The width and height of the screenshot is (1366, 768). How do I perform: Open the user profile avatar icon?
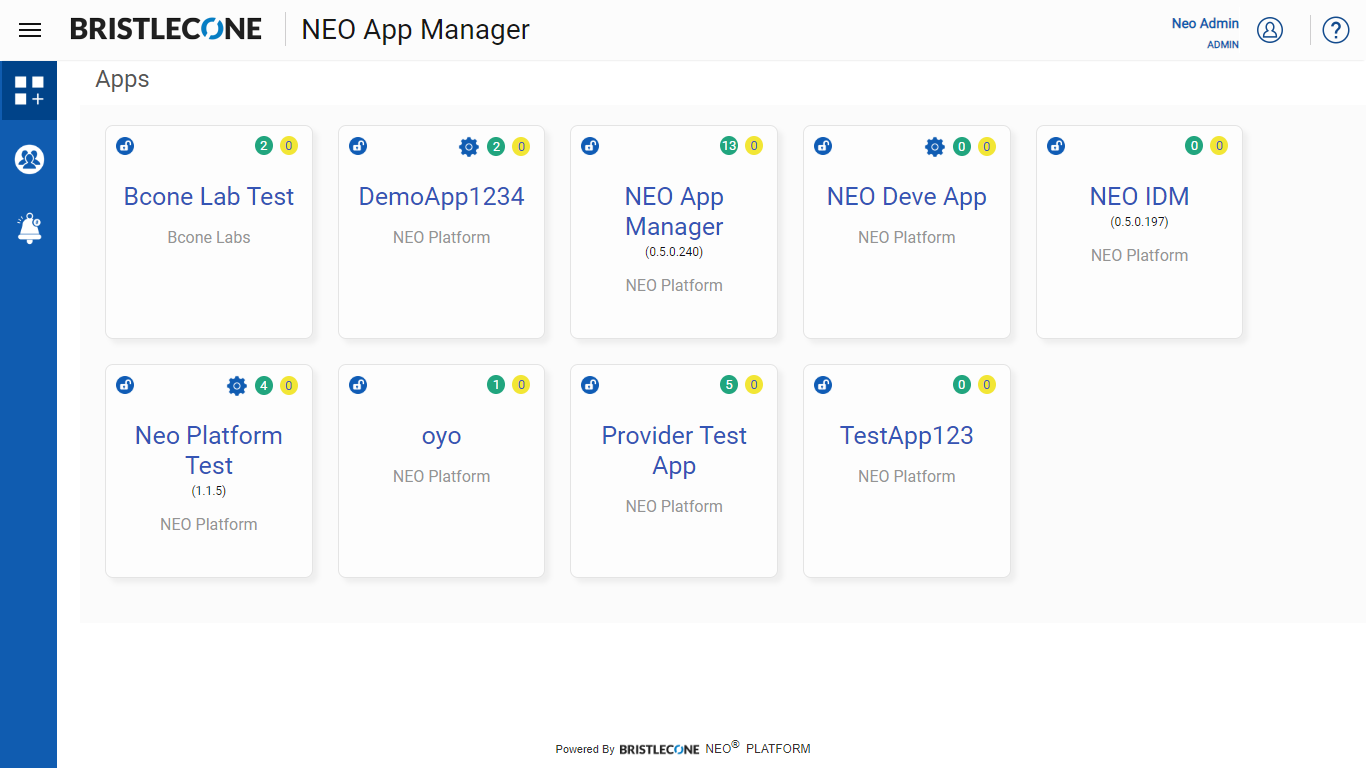tap(1270, 30)
